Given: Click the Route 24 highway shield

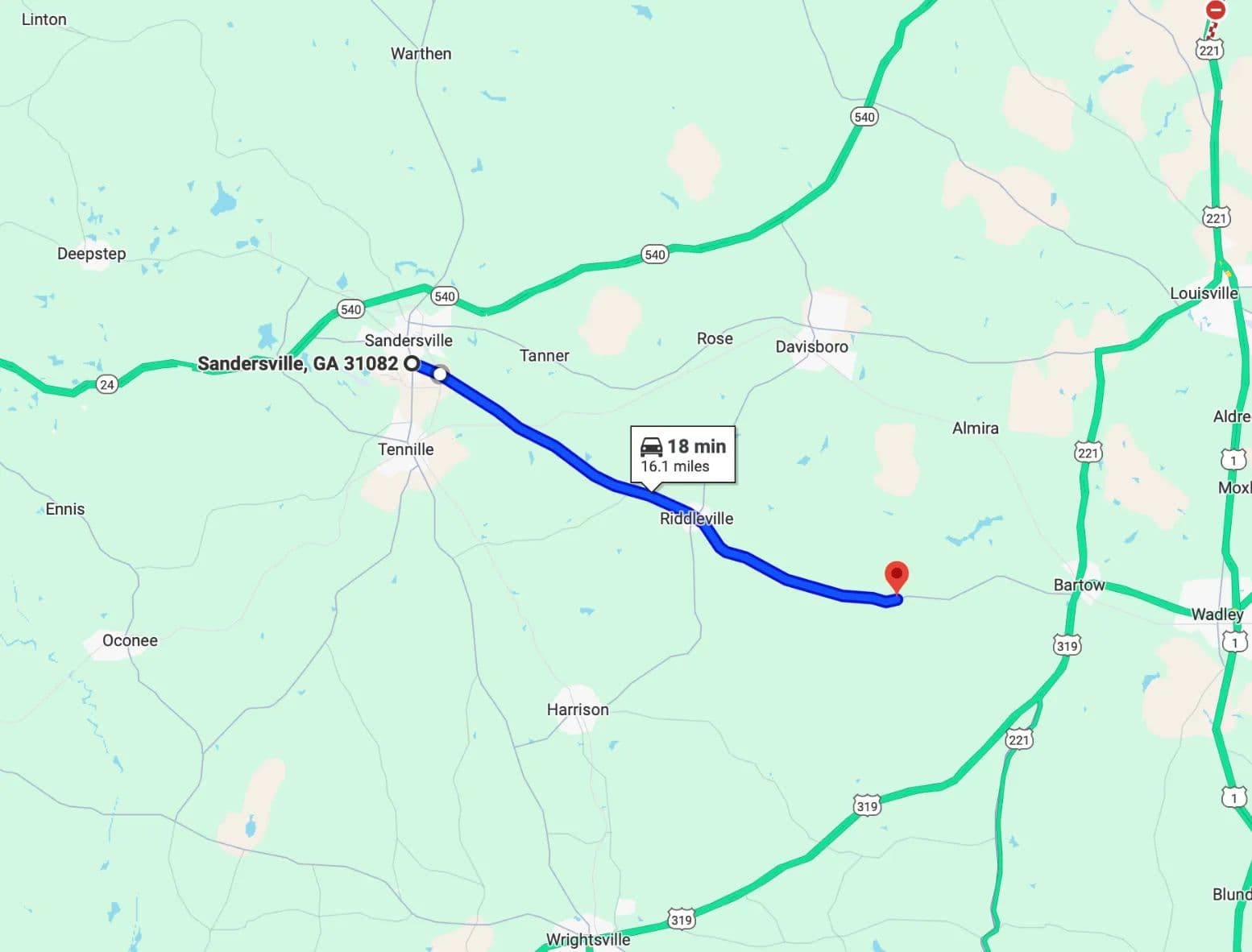Looking at the screenshot, I should click(106, 384).
